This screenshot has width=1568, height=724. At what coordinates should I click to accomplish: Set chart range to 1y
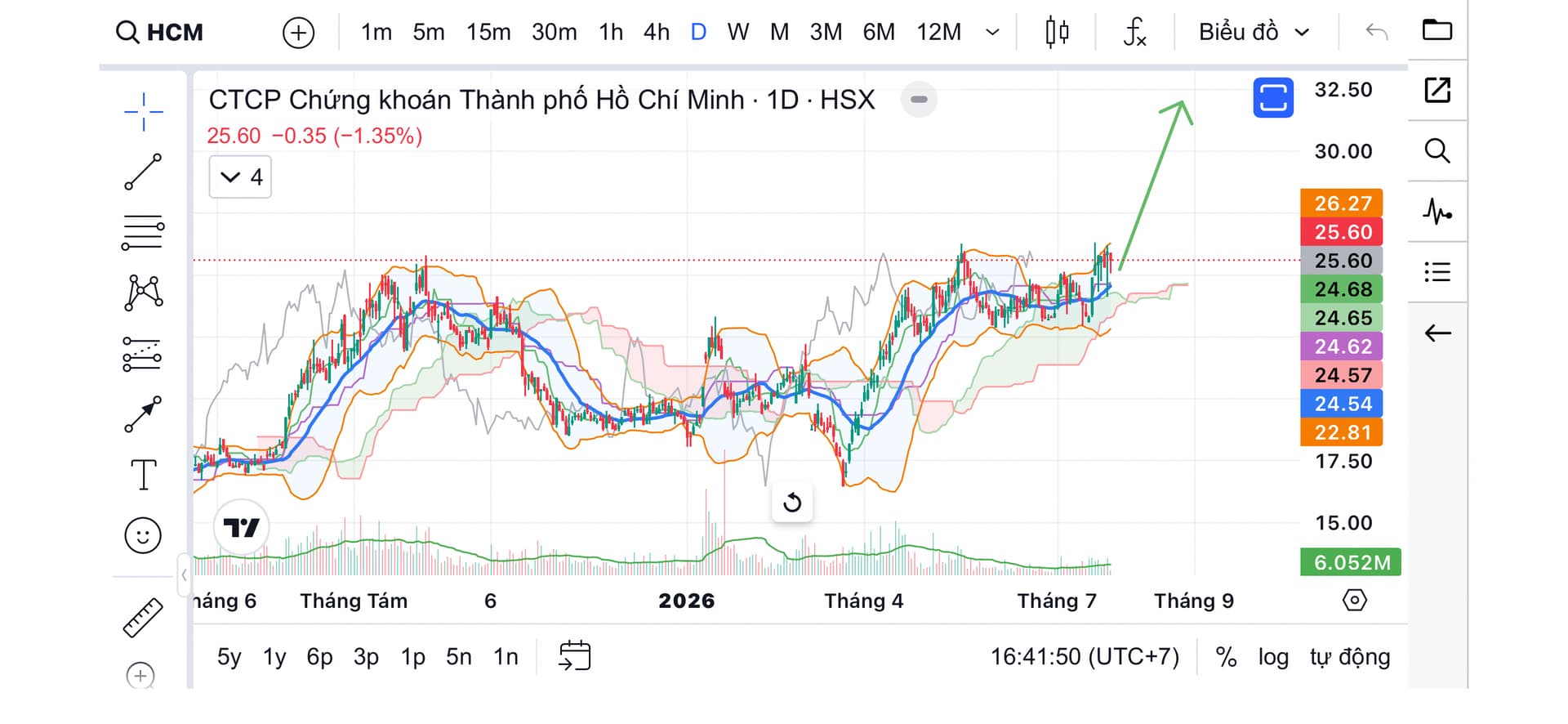(x=274, y=657)
